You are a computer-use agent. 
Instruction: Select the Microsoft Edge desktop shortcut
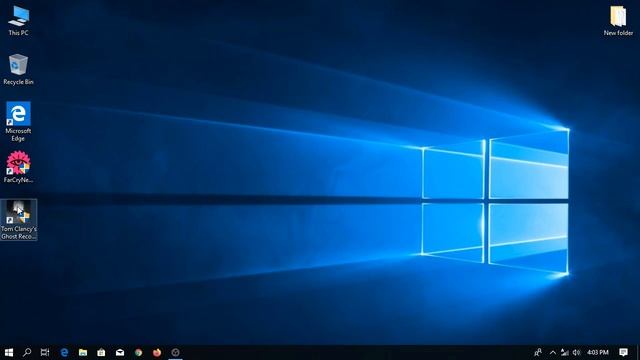coord(18,121)
